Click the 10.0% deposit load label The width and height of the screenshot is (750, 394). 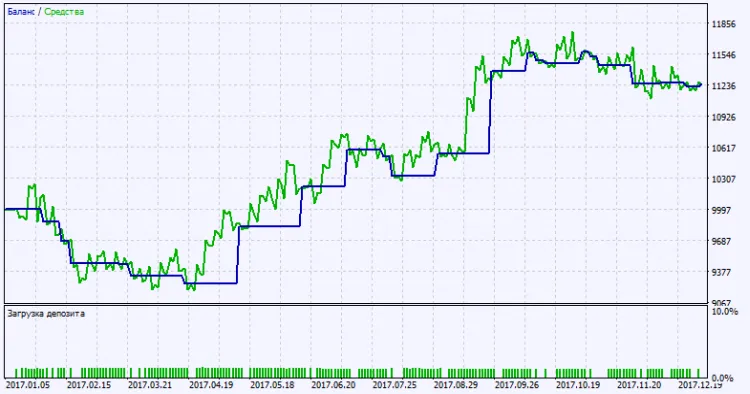[x=725, y=312]
